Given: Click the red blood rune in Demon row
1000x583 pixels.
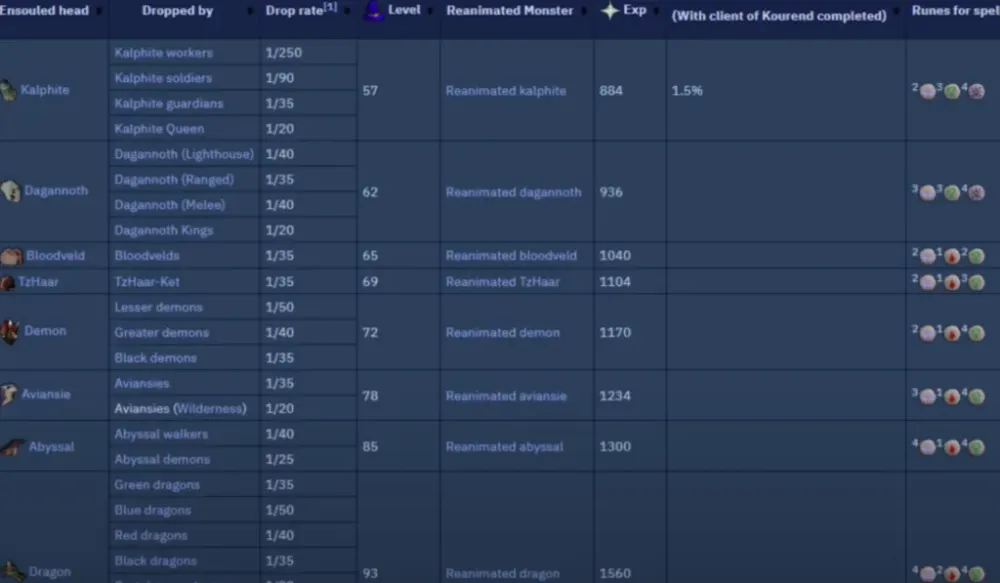Looking at the screenshot, I should pyautogui.click(x=952, y=333).
